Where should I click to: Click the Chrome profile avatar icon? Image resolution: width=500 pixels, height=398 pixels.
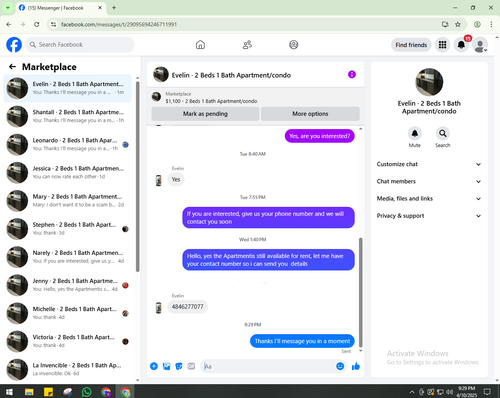coord(477,24)
